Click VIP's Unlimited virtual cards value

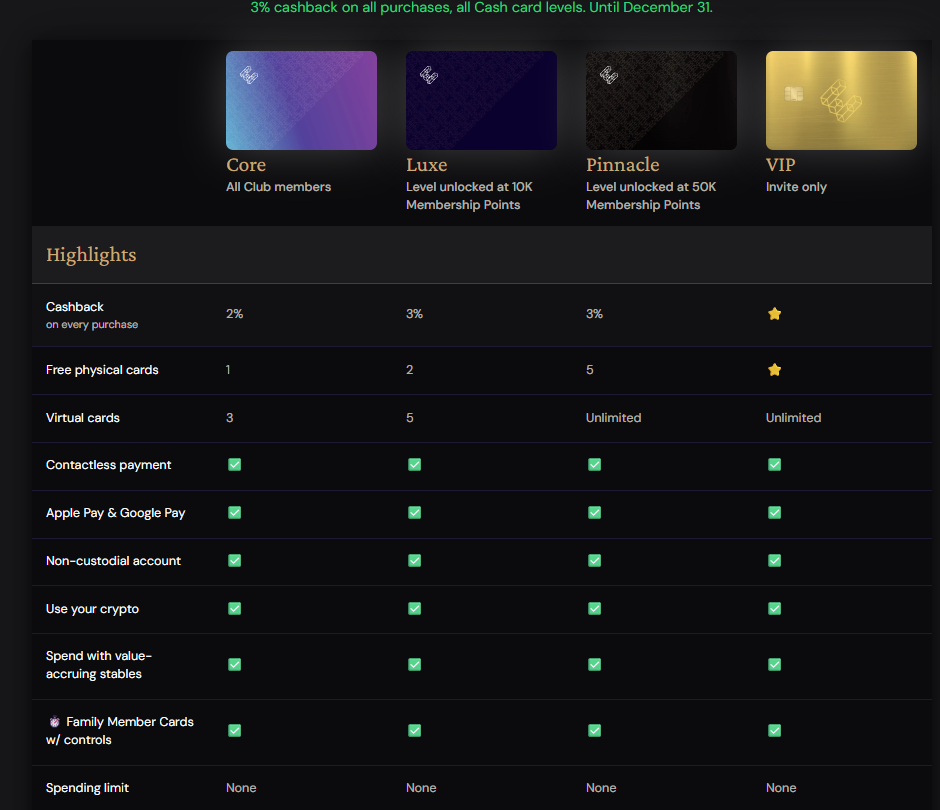tap(793, 418)
